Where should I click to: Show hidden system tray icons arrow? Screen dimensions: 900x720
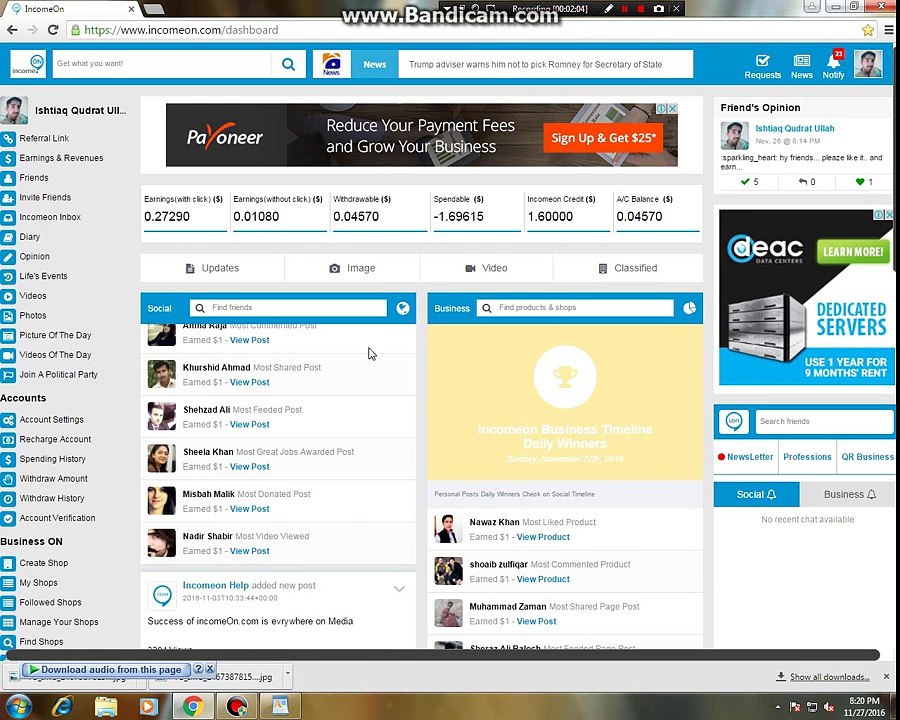(x=778, y=707)
